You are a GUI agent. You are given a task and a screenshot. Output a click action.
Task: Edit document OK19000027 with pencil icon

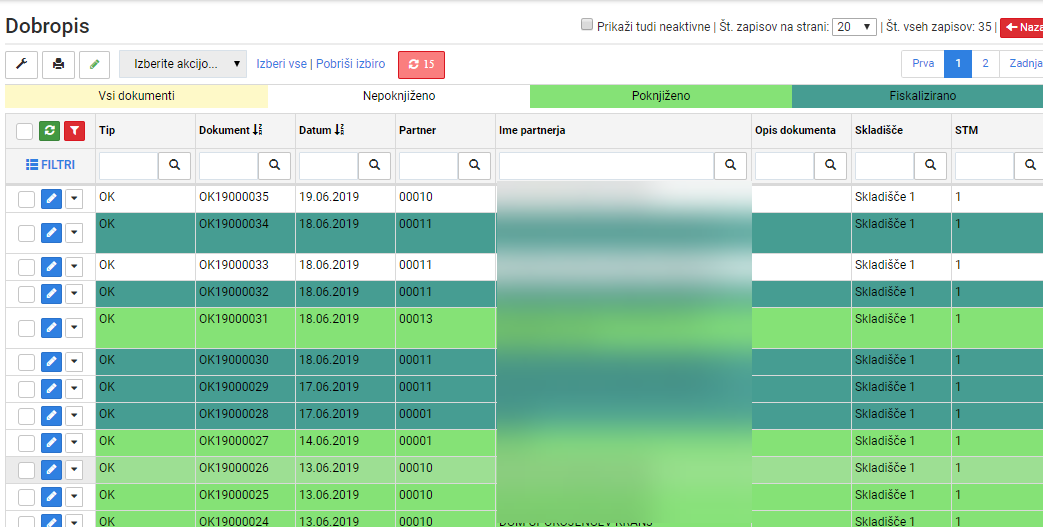click(x=51, y=442)
